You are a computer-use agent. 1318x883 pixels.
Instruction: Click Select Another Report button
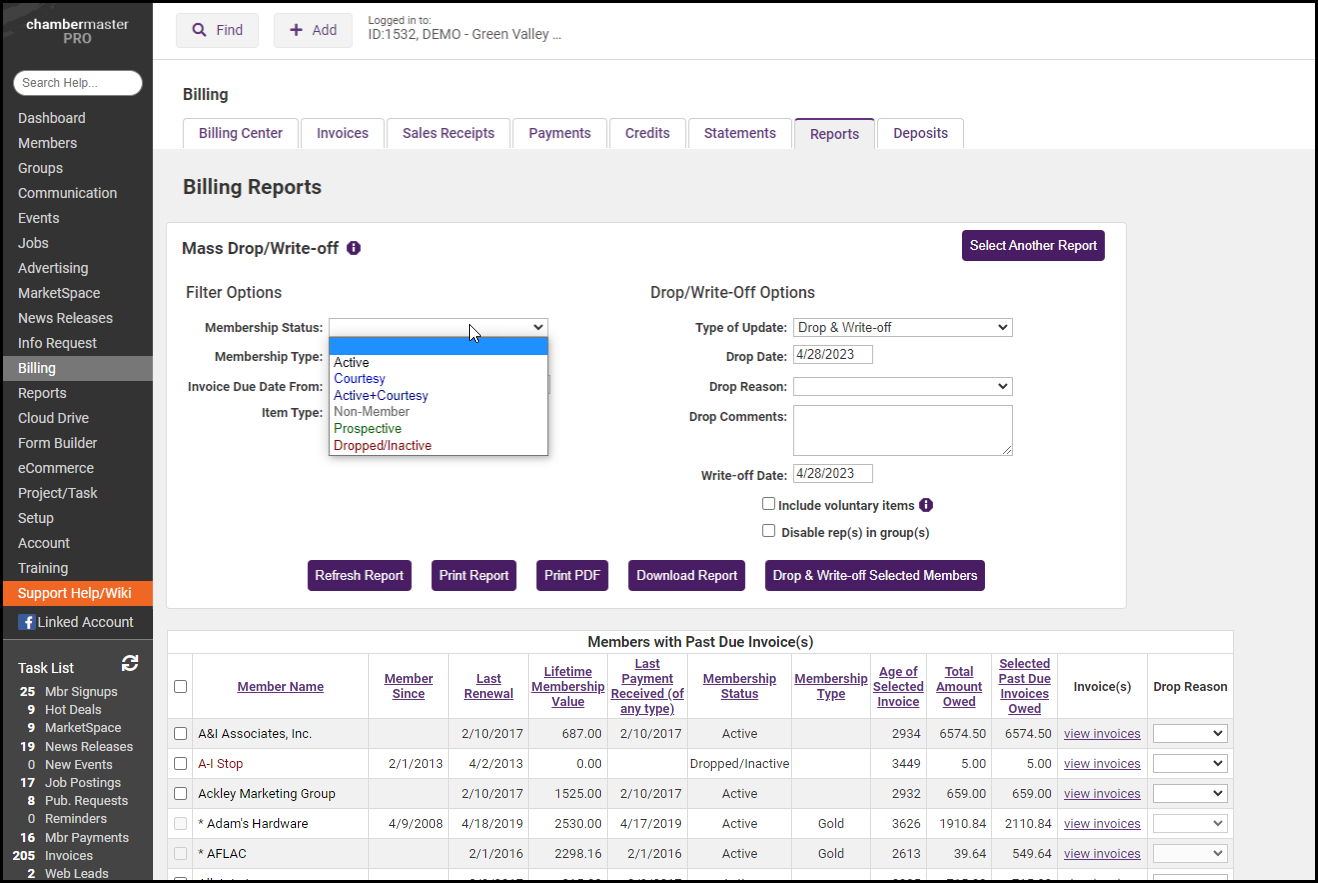[1033, 245]
